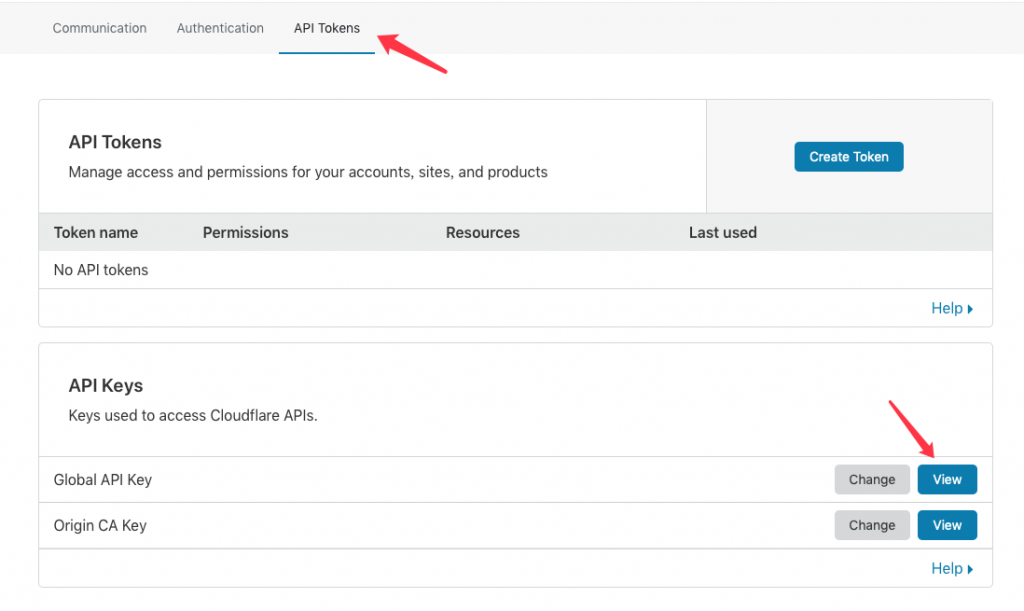Click the arrow icon beside API Tokens Help

click(970, 309)
